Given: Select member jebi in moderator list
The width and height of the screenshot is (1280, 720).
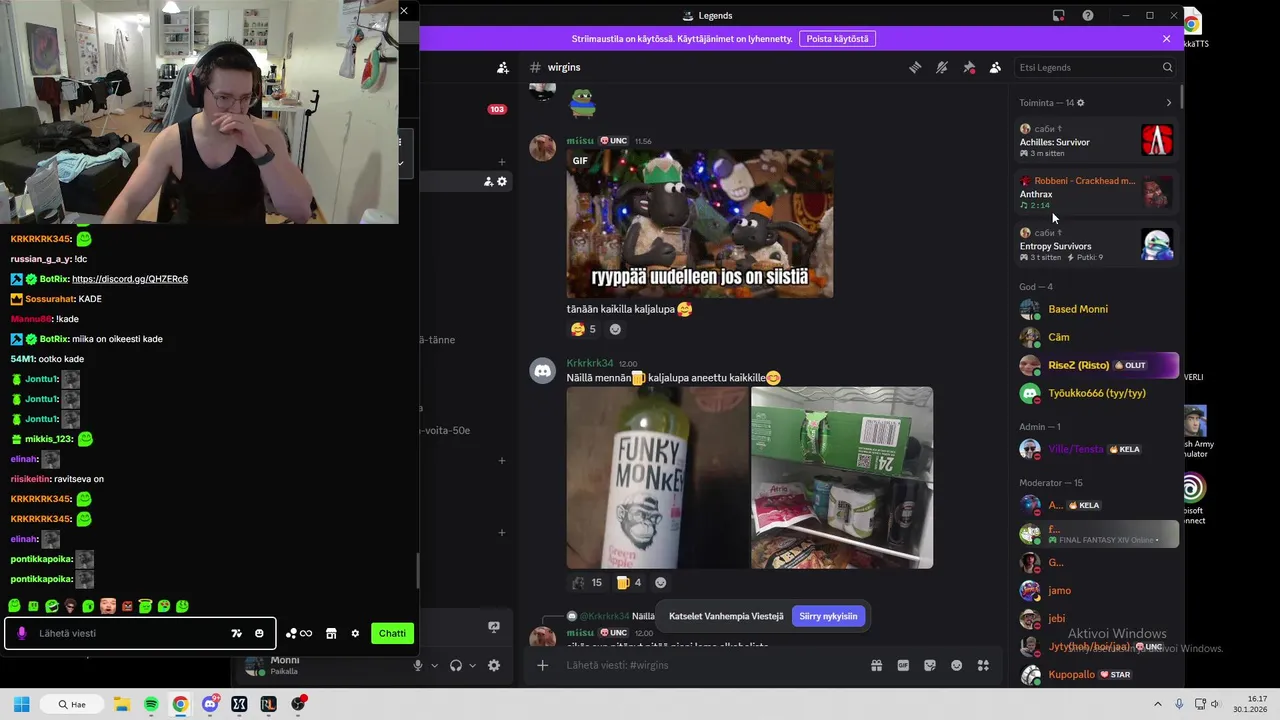Looking at the screenshot, I should coord(1096,618).
